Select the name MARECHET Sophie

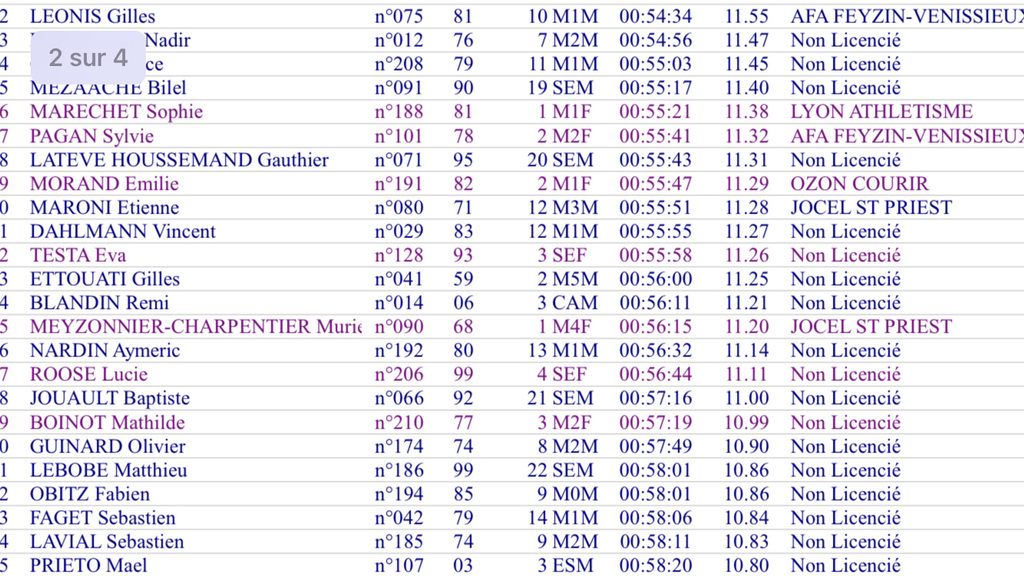pyautogui.click(x=116, y=112)
